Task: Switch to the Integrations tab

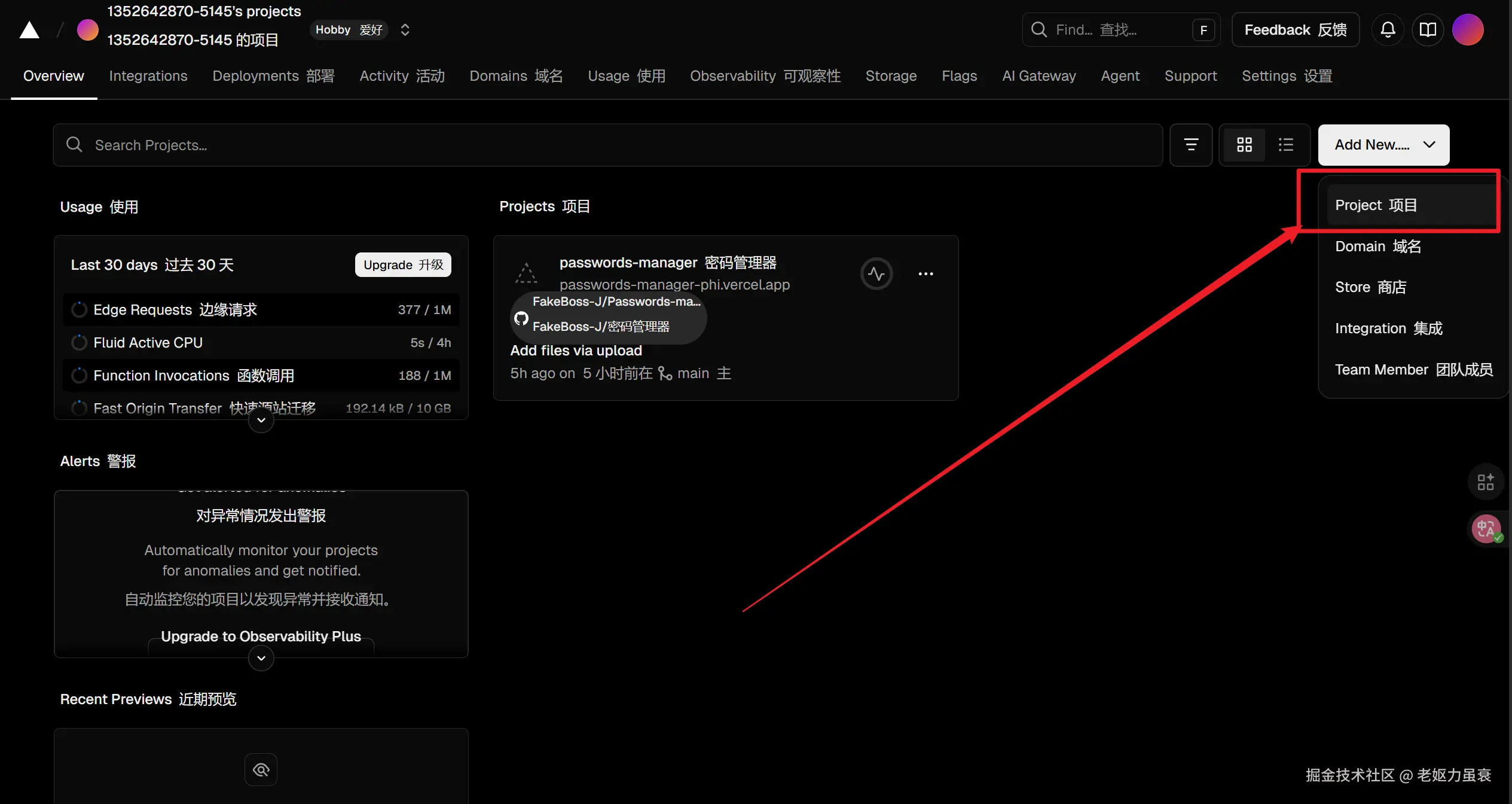Action: [x=148, y=76]
